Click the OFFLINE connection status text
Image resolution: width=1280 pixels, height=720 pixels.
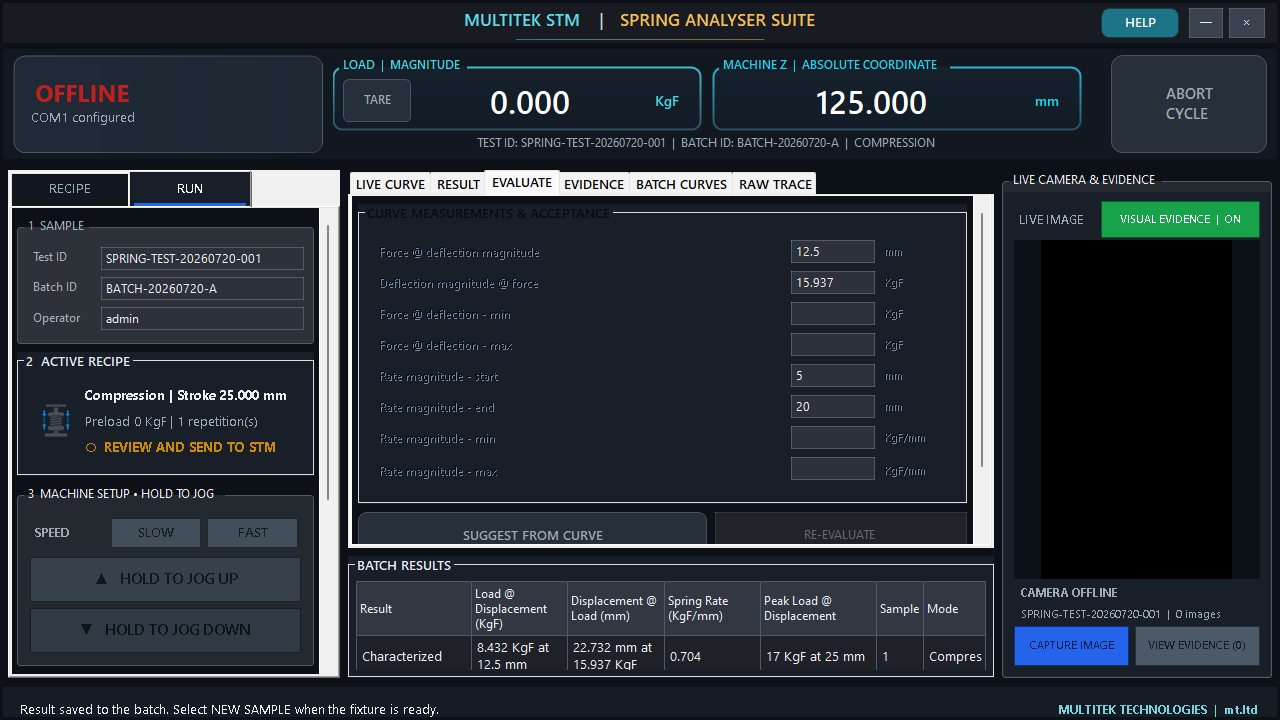point(83,94)
